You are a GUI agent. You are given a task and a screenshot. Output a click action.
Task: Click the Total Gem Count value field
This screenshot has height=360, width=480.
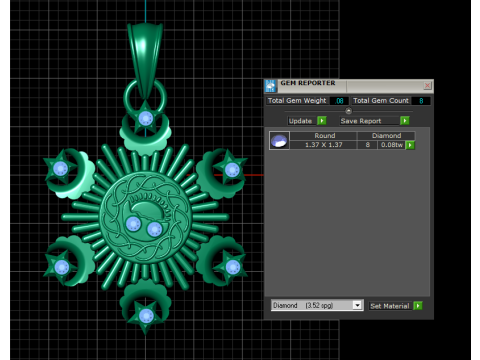[x=421, y=101]
